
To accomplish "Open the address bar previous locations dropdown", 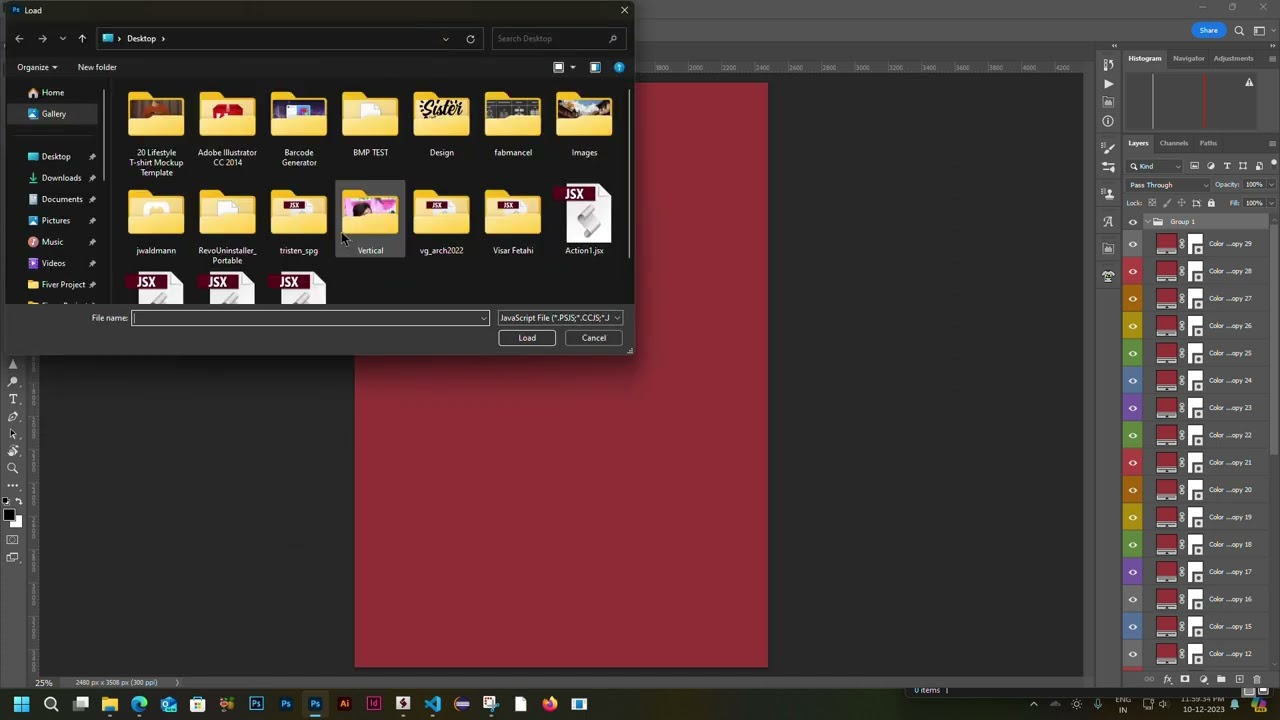I will pyautogui.click(x=446, y=39).
